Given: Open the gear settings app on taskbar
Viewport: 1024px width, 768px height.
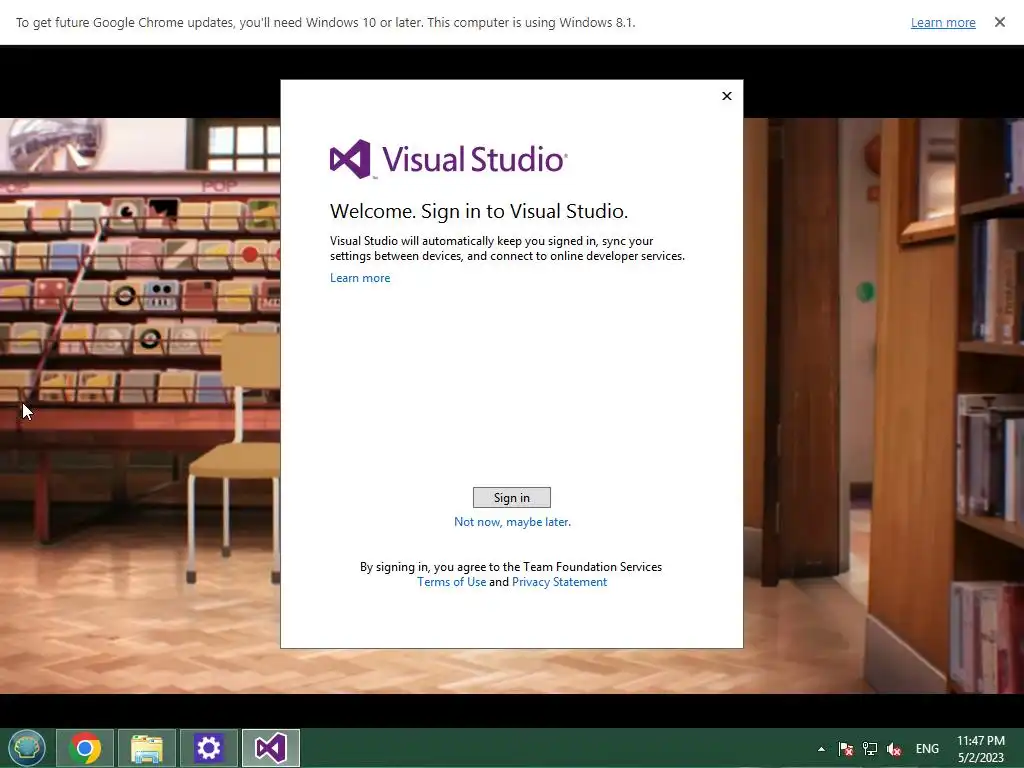Looking at the screenshot, I should point(209,748).
